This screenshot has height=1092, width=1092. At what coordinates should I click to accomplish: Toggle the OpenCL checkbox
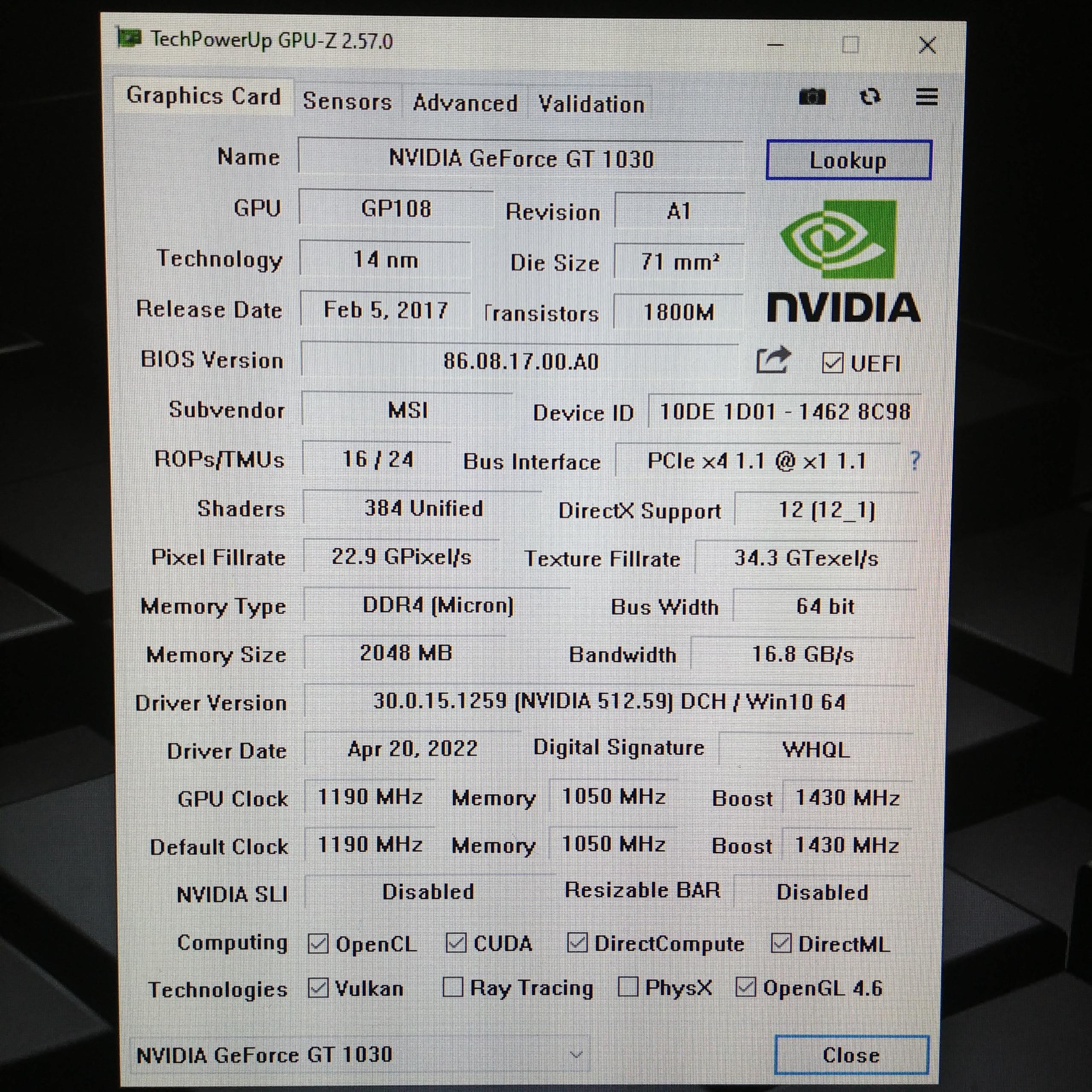pos(318,944)
